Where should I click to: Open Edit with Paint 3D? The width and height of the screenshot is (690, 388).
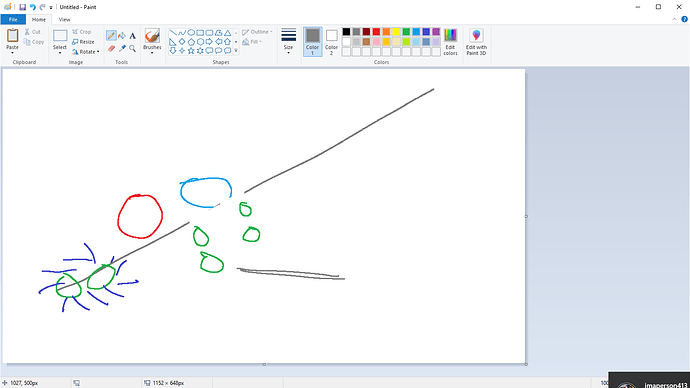(476, 42)
